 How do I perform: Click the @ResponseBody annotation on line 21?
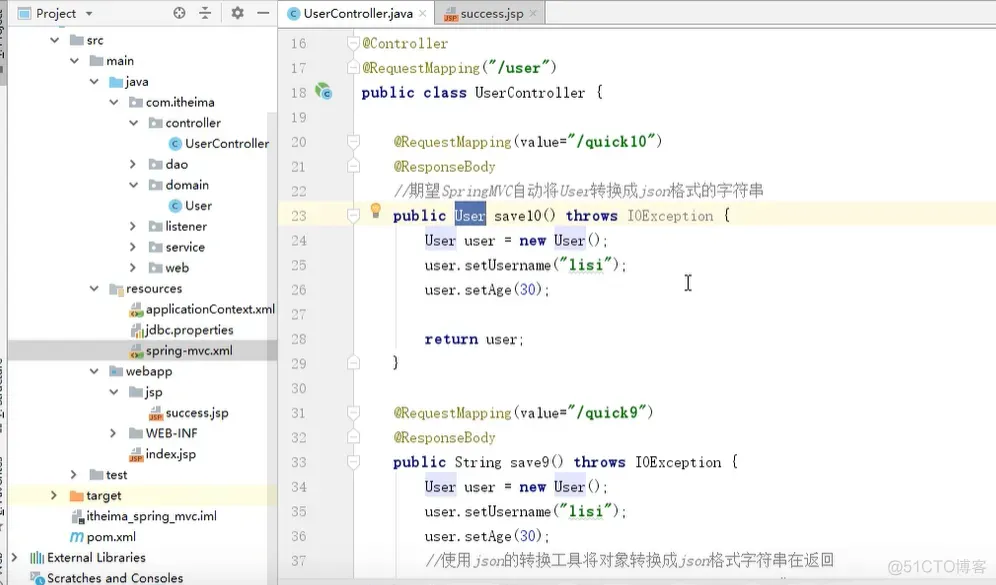coord(444,166)
